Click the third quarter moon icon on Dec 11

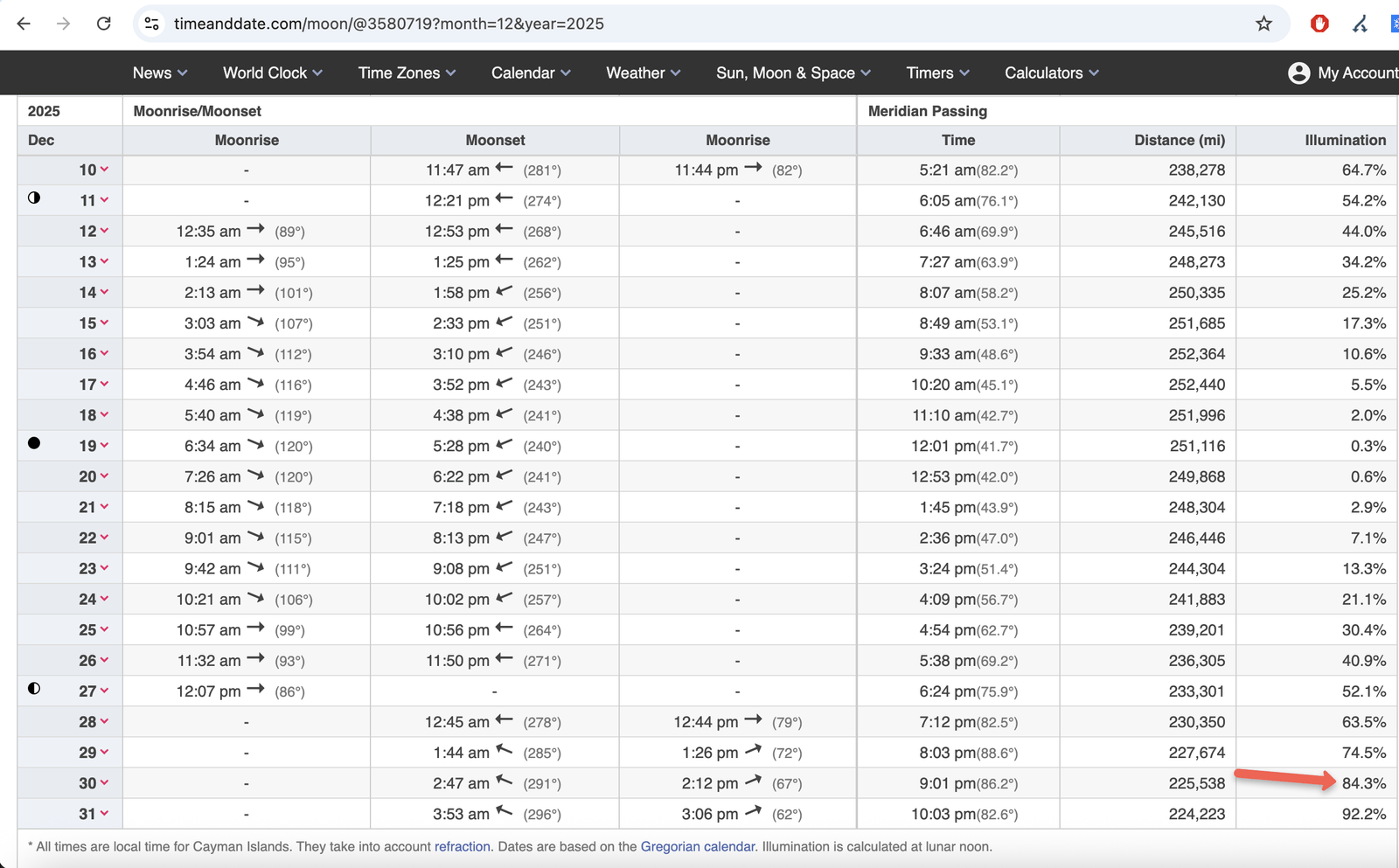[34, 198]
